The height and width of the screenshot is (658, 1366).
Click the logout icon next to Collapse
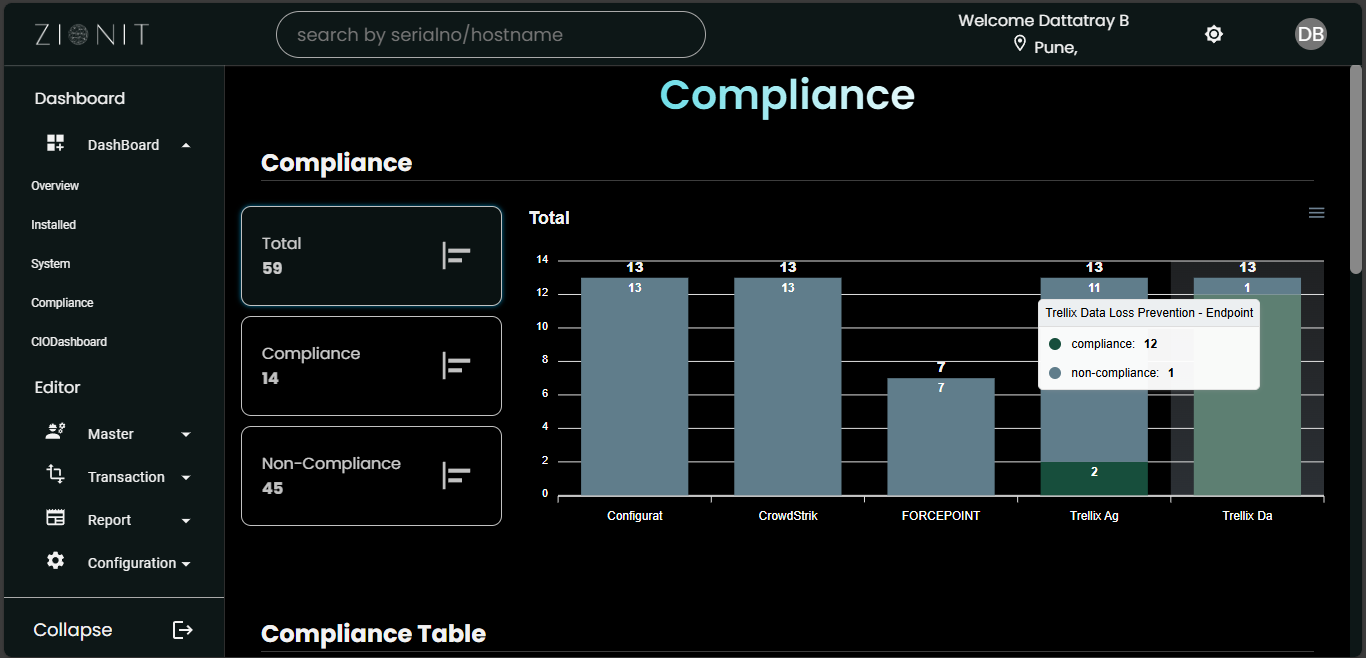tap(182, 629)
